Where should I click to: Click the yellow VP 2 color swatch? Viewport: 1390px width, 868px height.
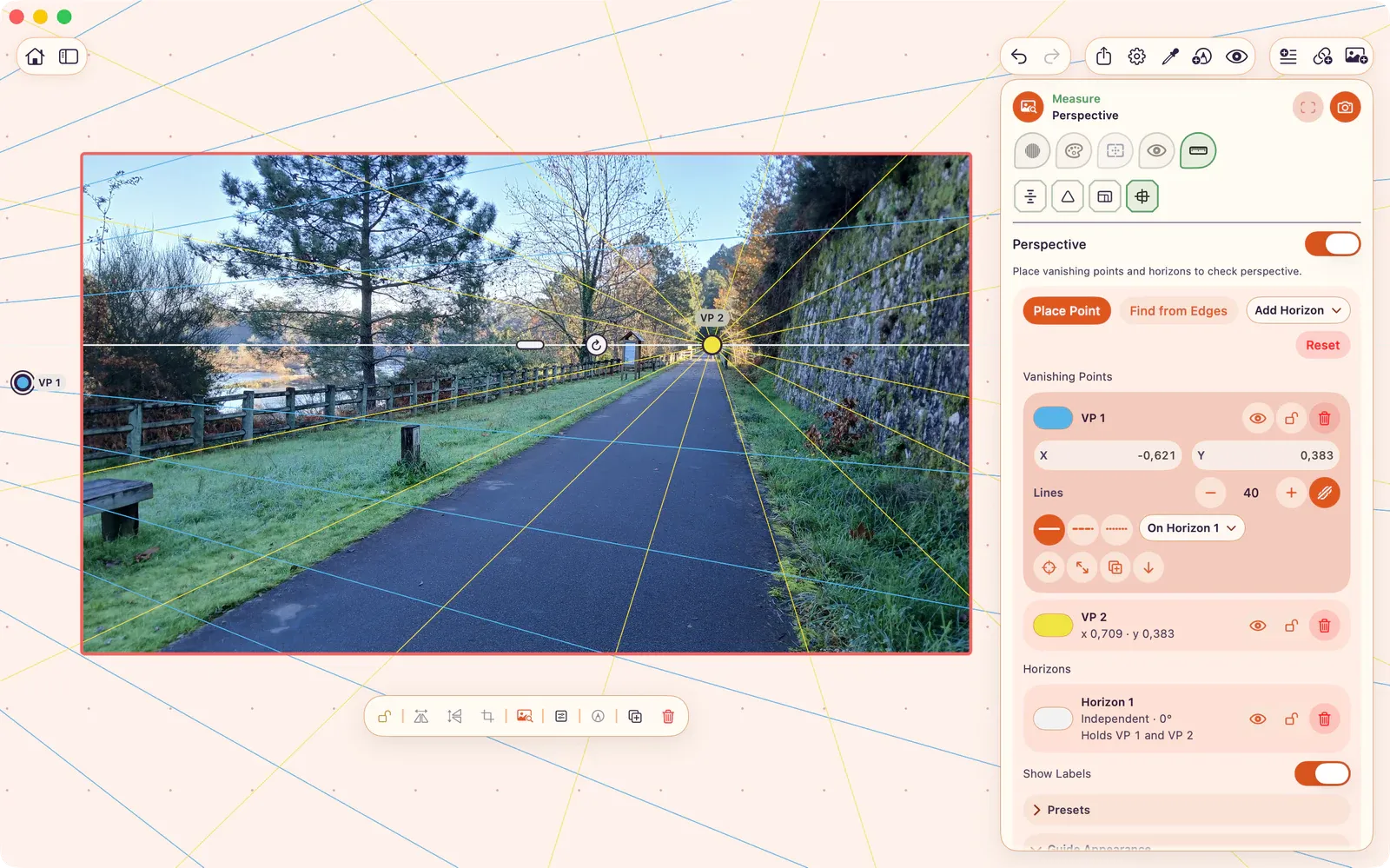1053,626
